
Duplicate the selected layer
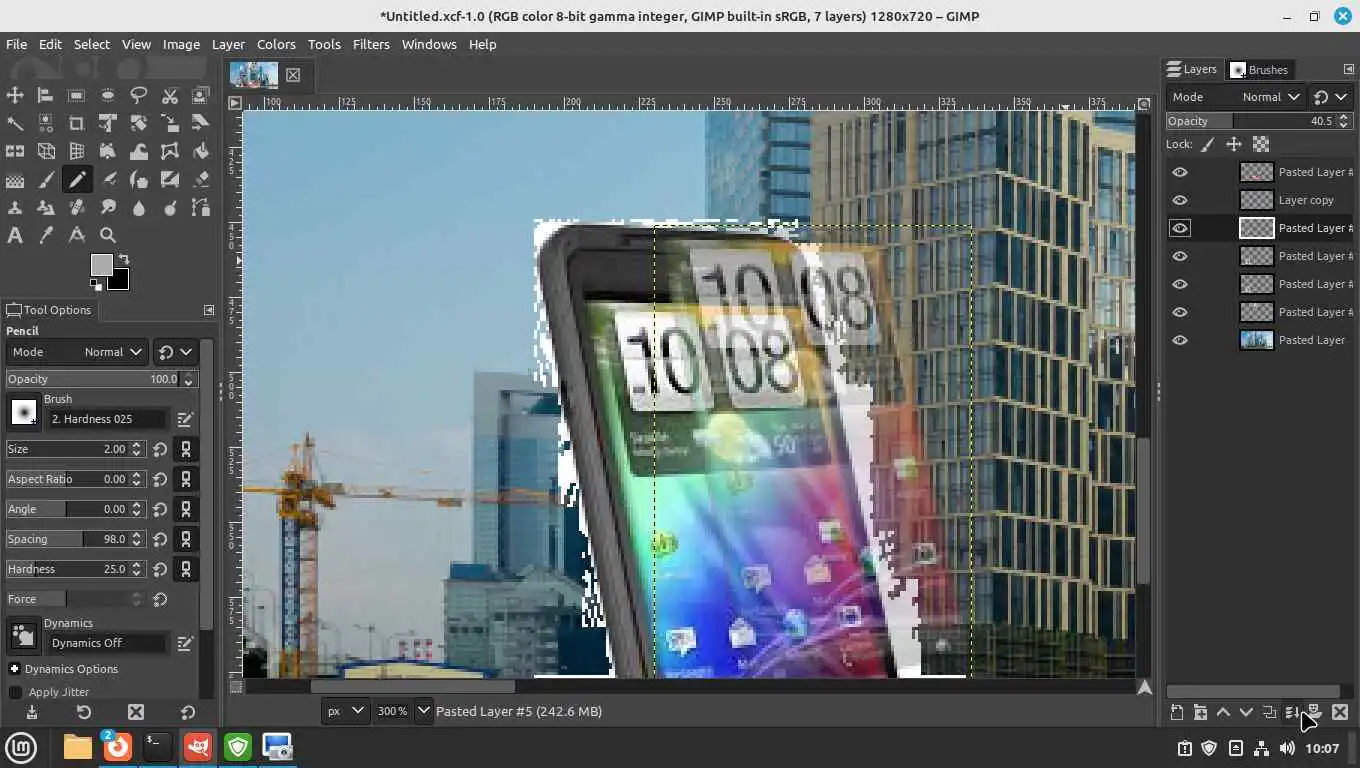(x=1269, y=712)
